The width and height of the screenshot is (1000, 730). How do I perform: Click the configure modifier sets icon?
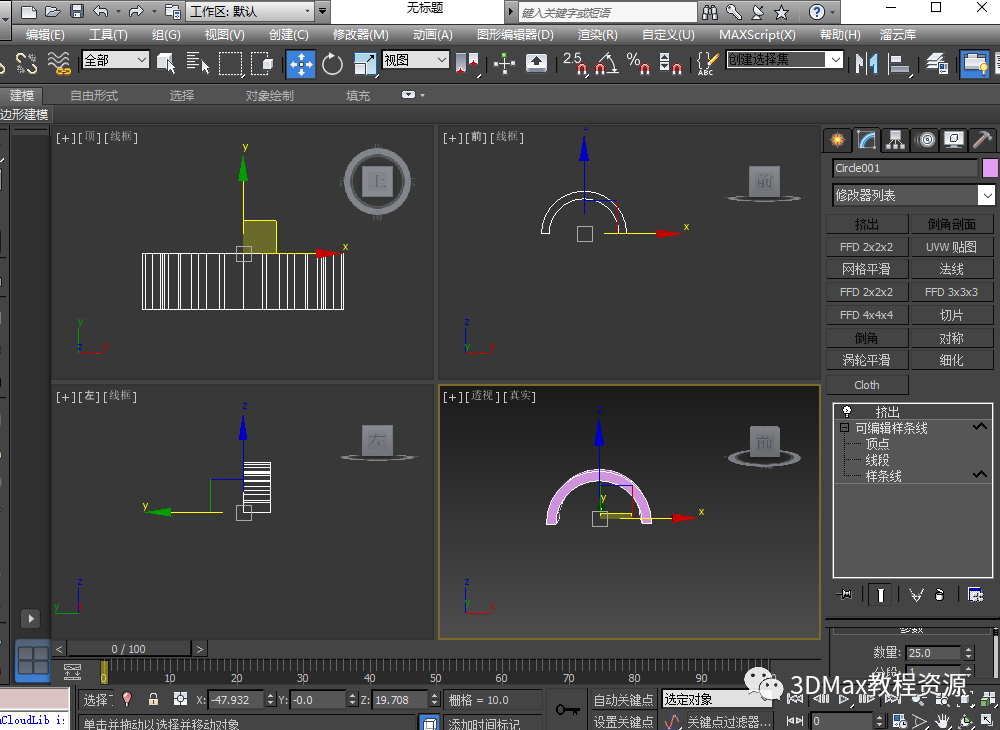(975, 595)
